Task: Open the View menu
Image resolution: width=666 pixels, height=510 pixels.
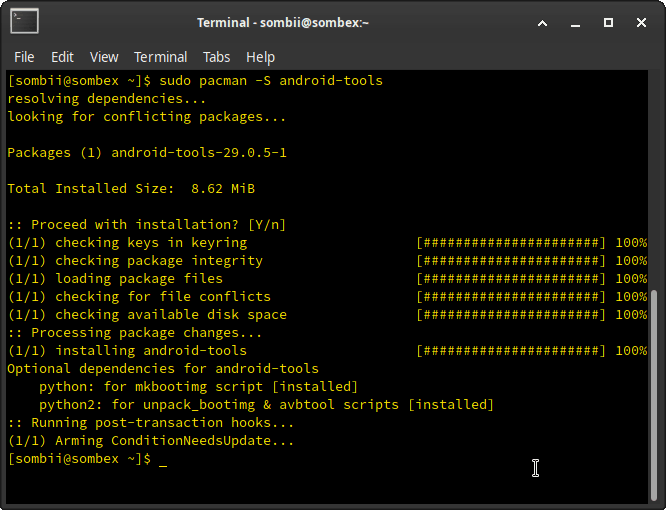Action: pyautogui.click(x=104, y=57)
